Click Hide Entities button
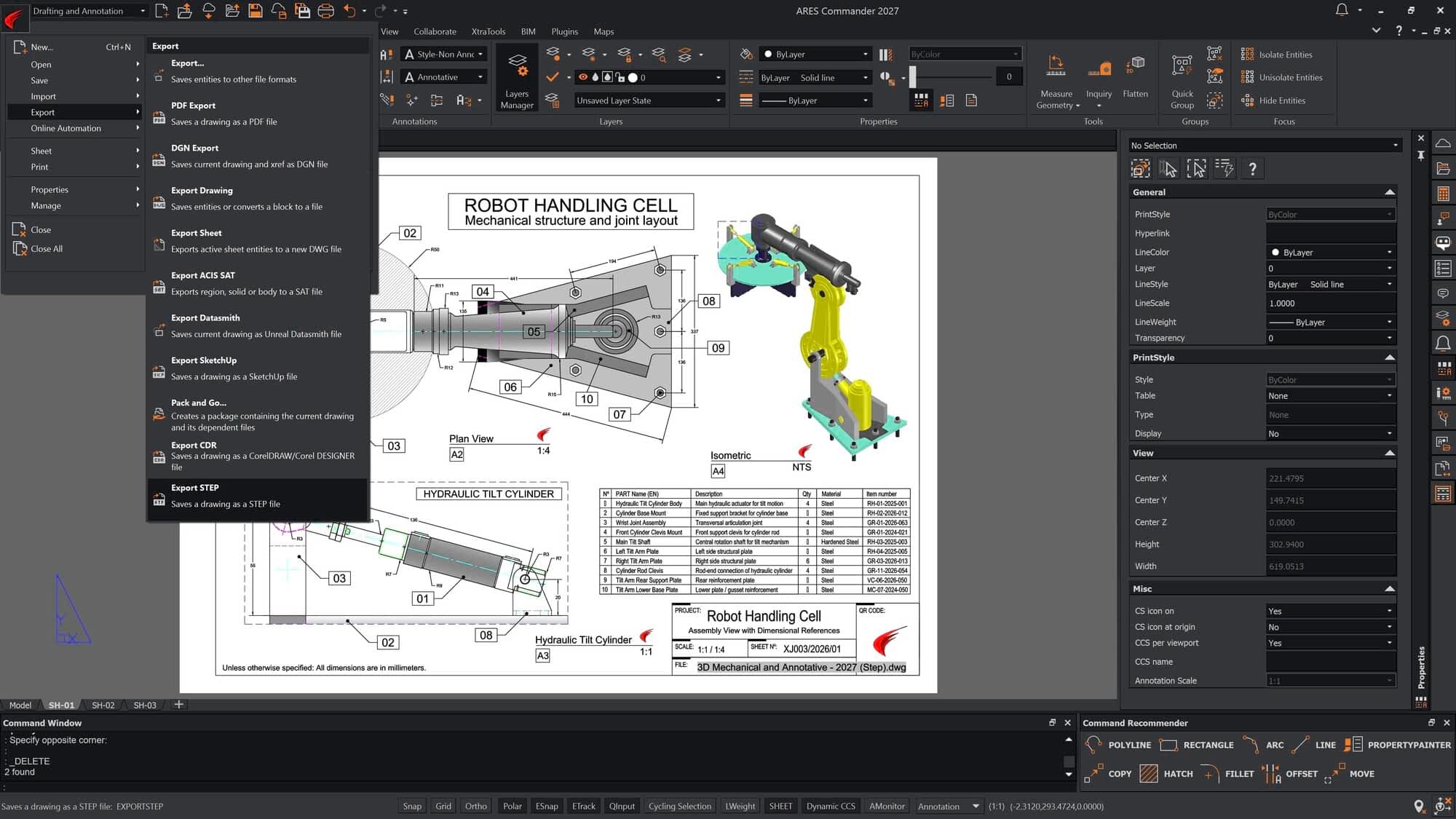The image size is (1456, 819). [x=1281, y=100]
